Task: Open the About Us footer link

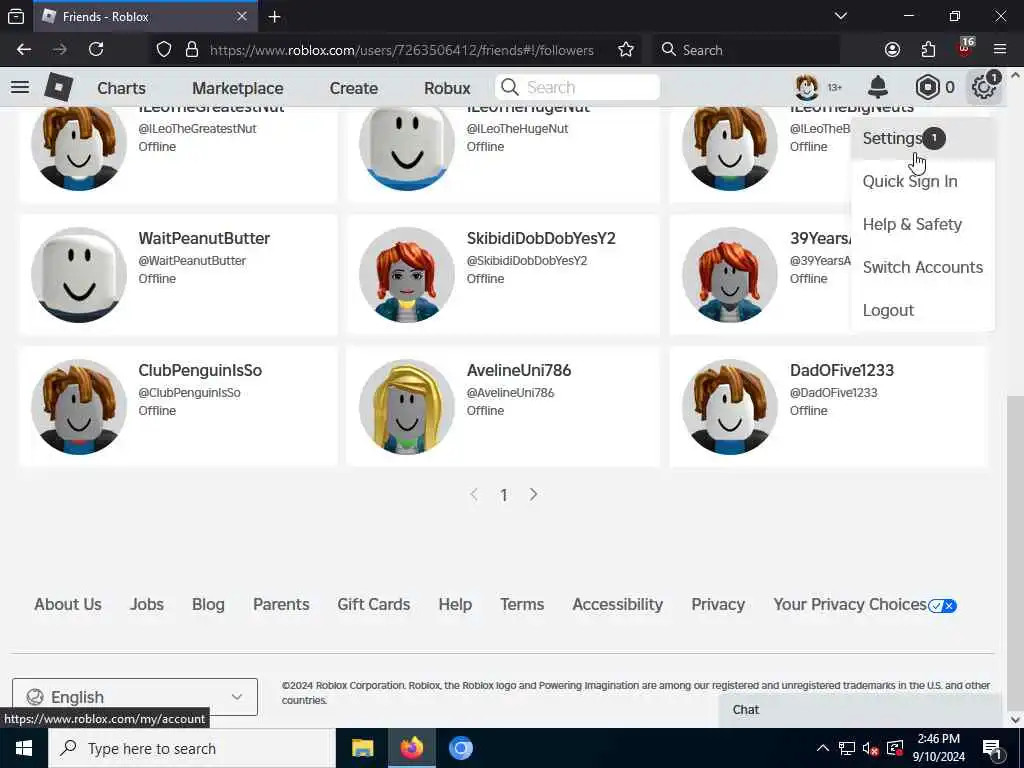Action: (68, 604)
